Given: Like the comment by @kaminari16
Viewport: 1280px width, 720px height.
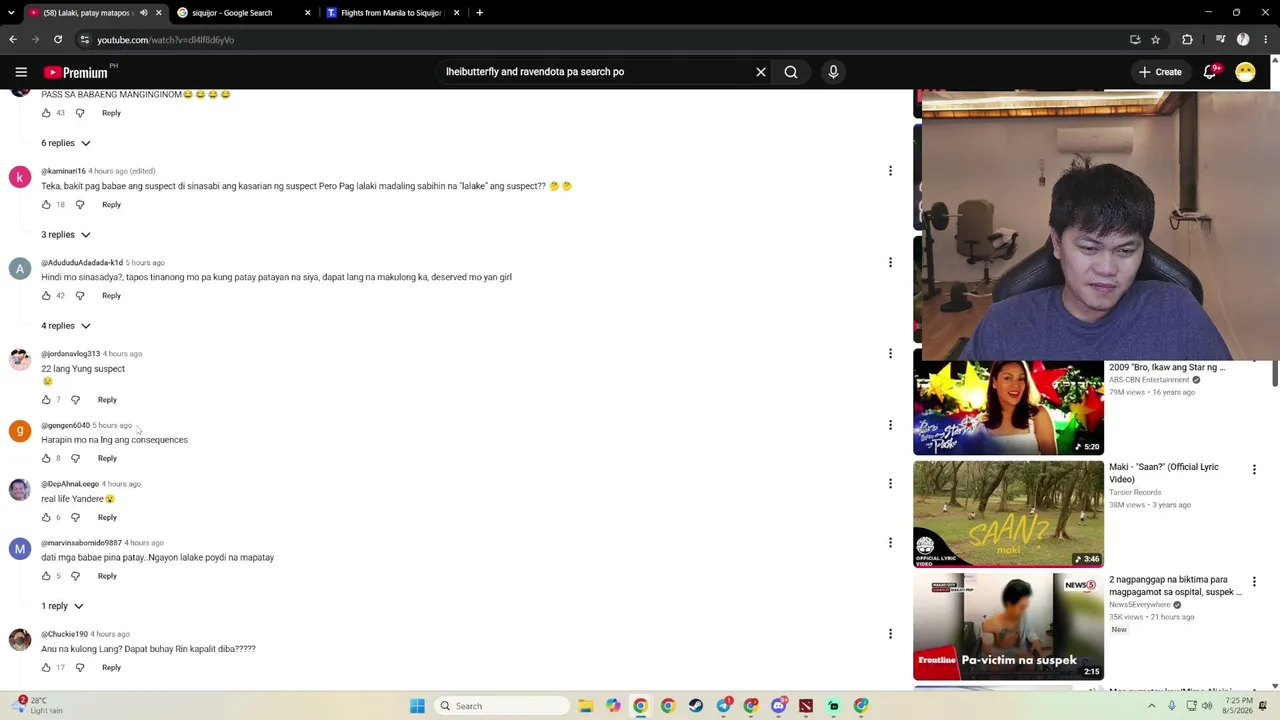Looking at the screenshot, I should coord(46,204).
